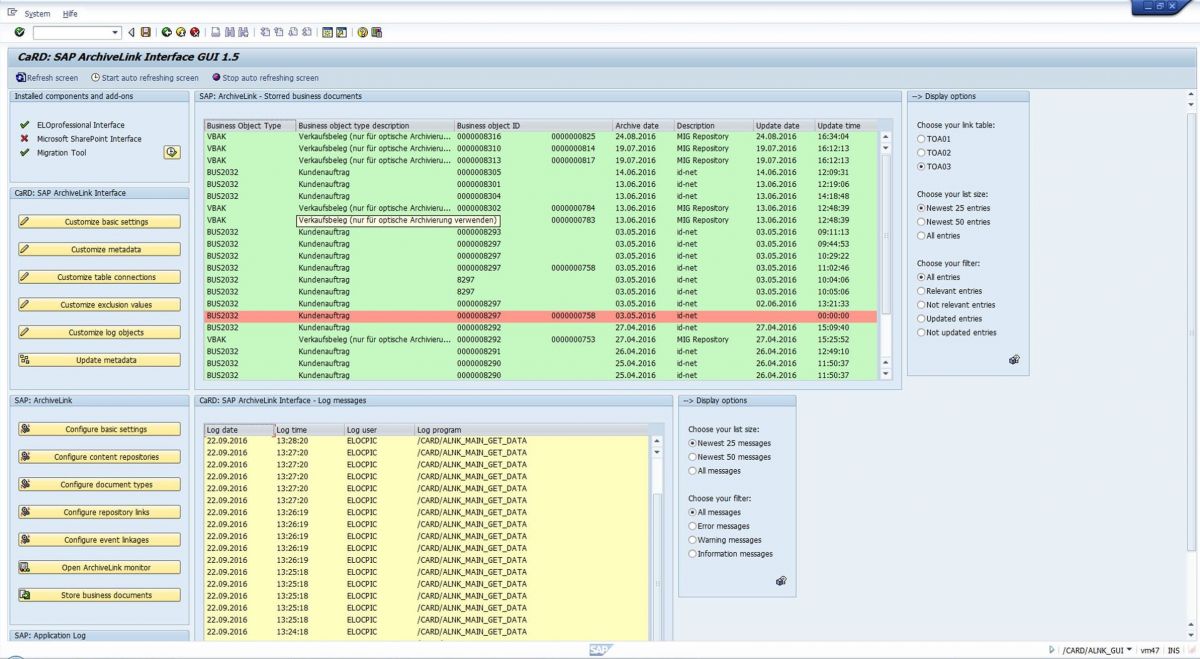
Task: Click Open ArchiveLink monitor button
Action: point(99,568)
